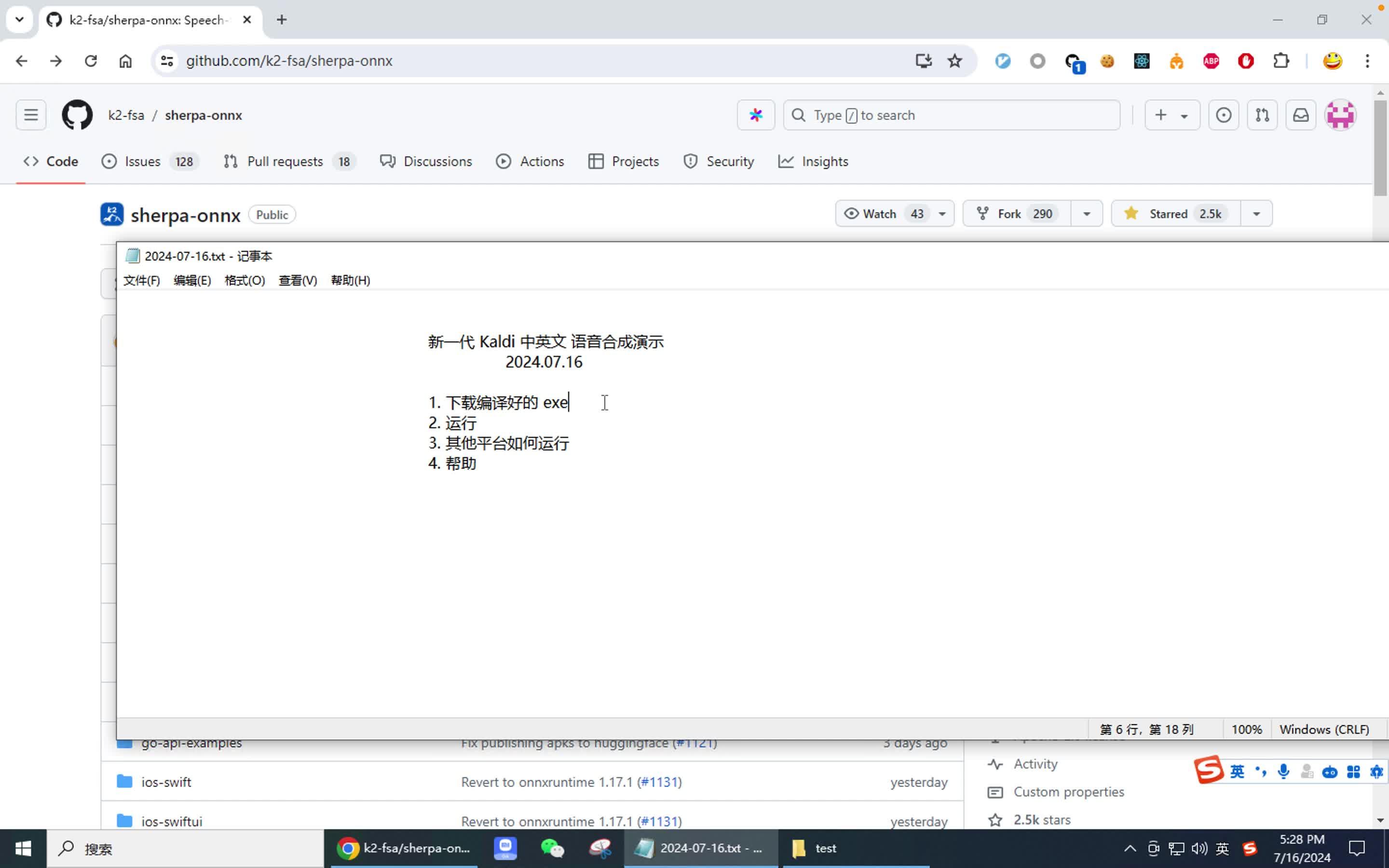Click the install-app icon in address bar
1389x868 pixels.
click(923, 60)
